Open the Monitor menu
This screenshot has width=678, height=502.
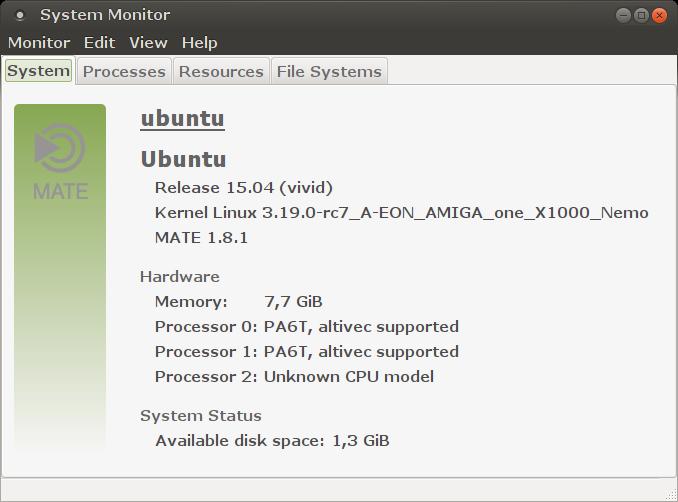click(x=39, y=42)
